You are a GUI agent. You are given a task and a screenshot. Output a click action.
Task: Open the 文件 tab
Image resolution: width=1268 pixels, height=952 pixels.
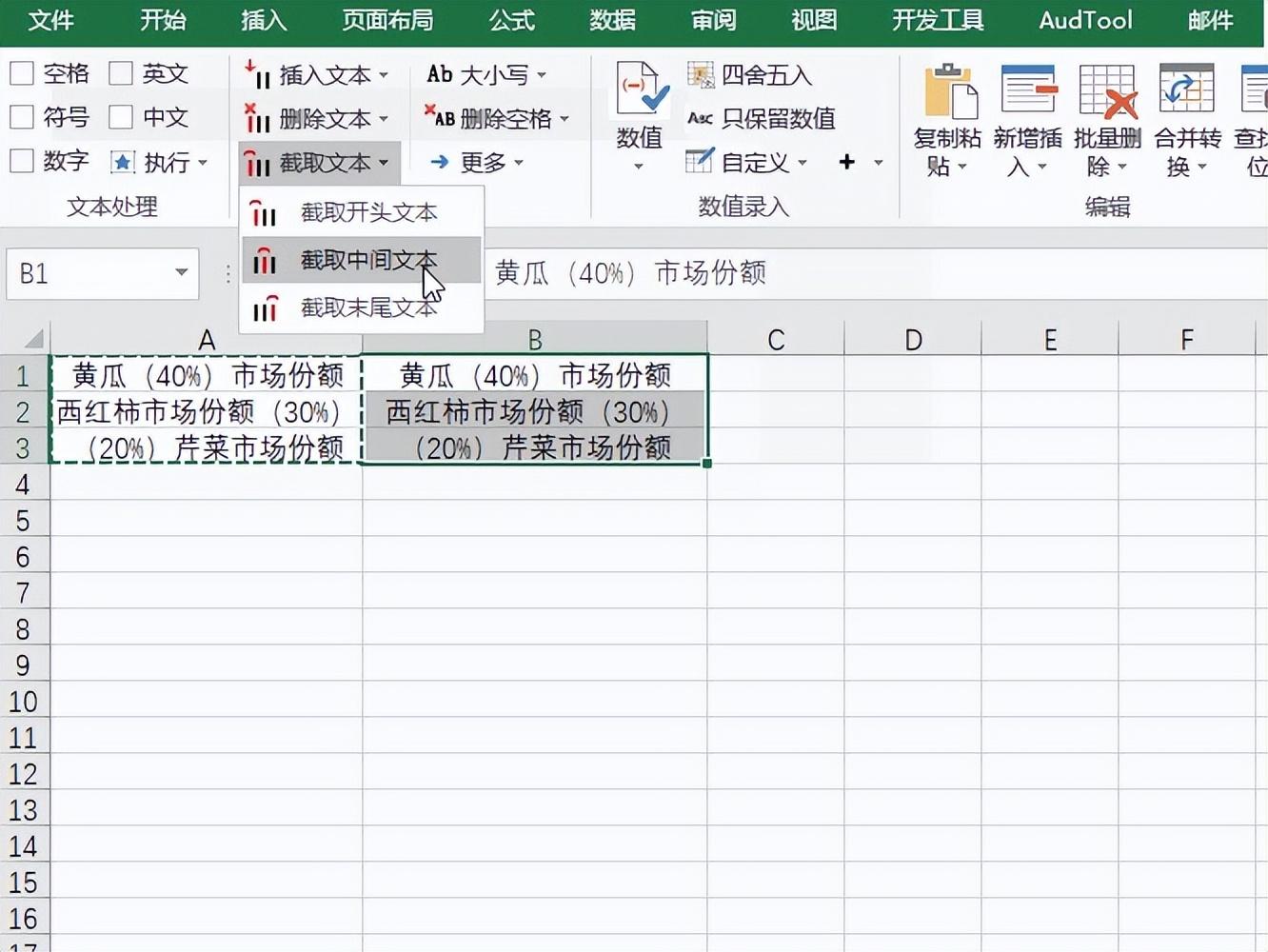pyautogui.click(x=51, y=20)
